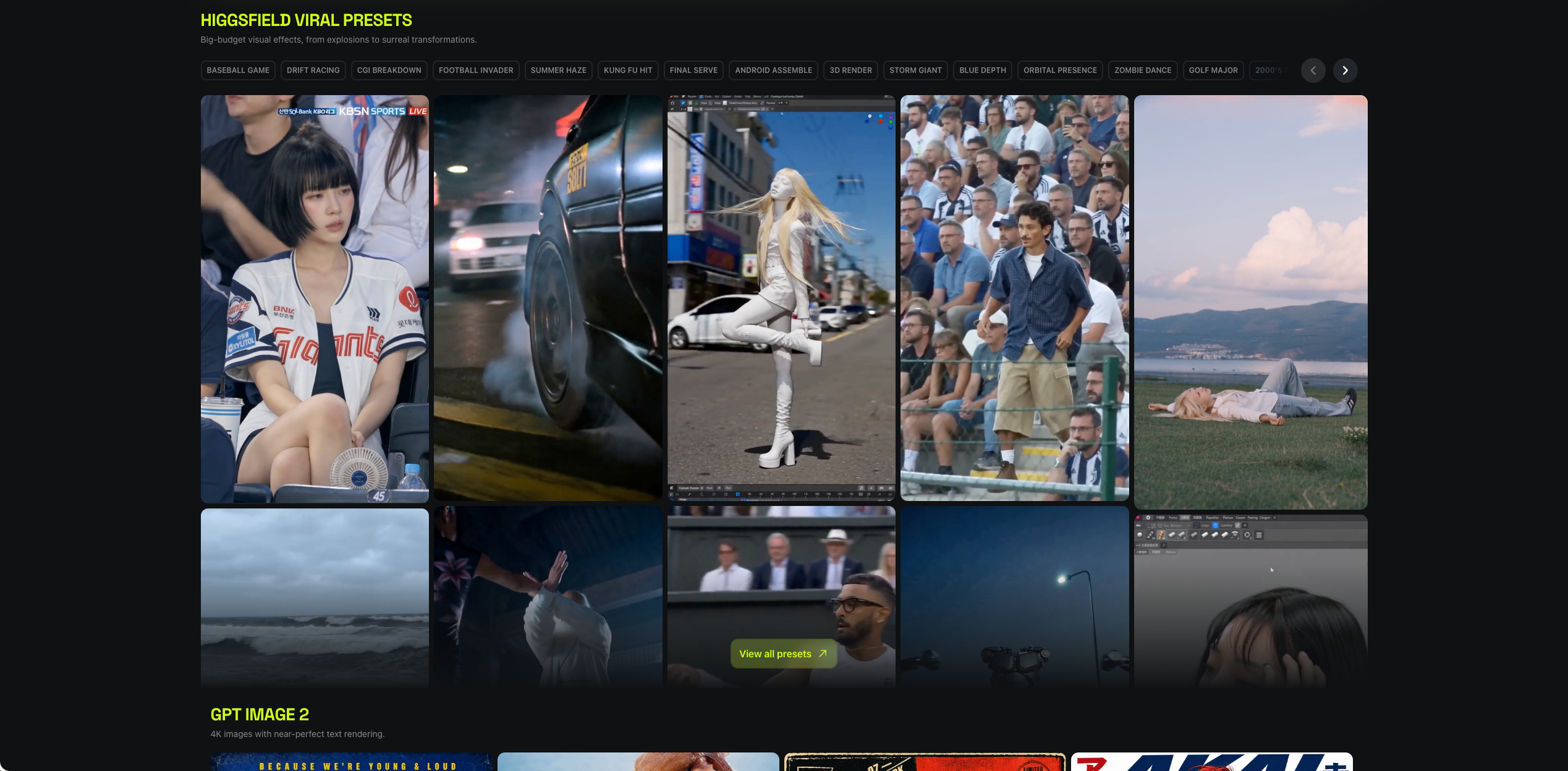This screenshot has width=1568, height=771.
Task: Open baseball fan video thumbnail
Action: click(315, 298)
